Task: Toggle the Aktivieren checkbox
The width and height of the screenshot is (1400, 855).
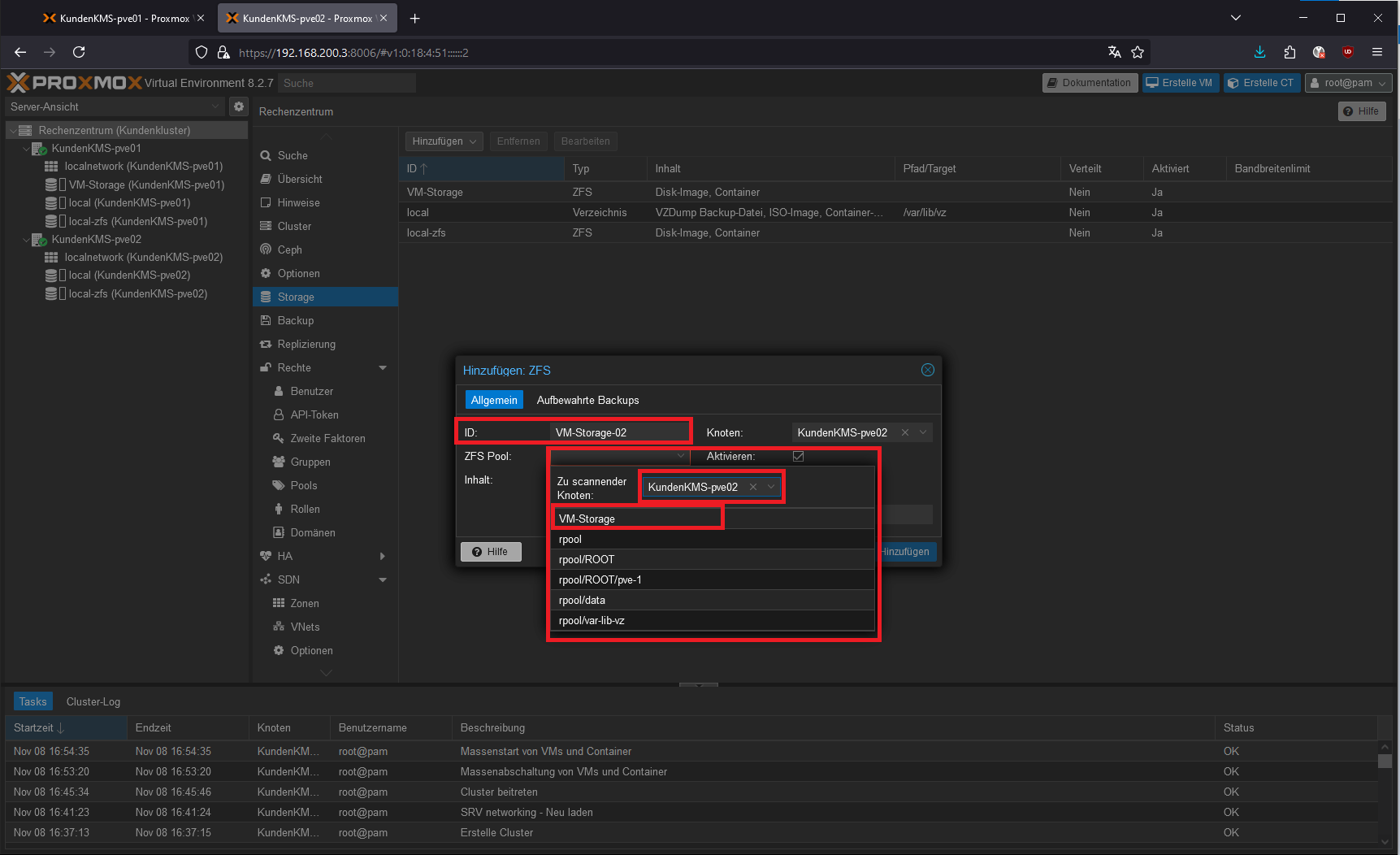Action: click(798, 456)
